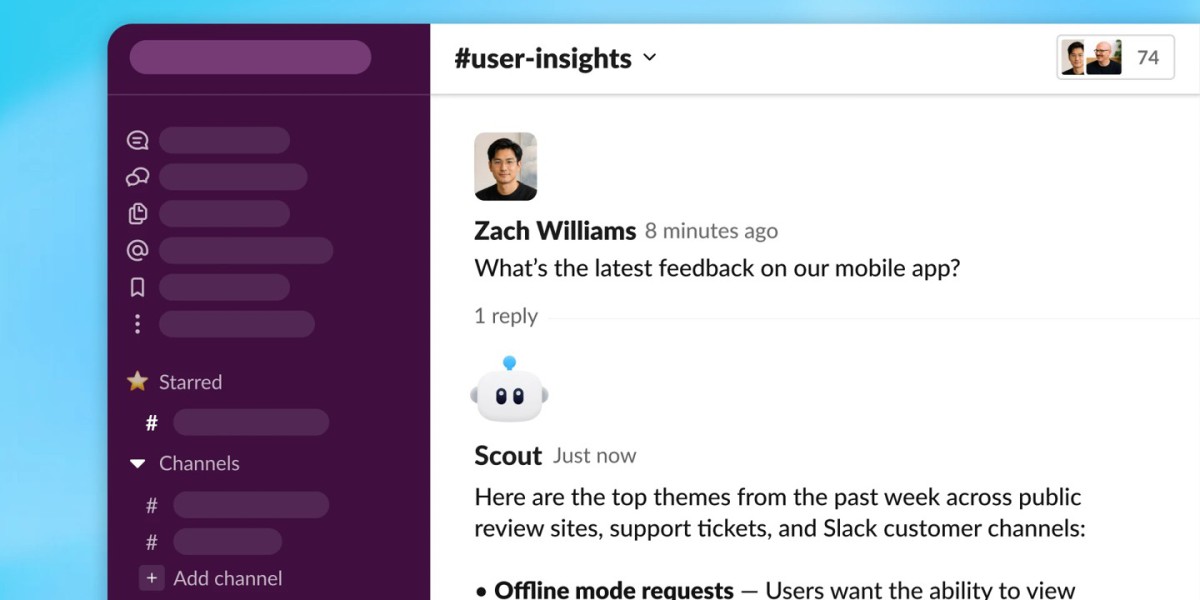Click the direct messages icon
Viewport: 1200px width, 600px height.
click(137, 177)
